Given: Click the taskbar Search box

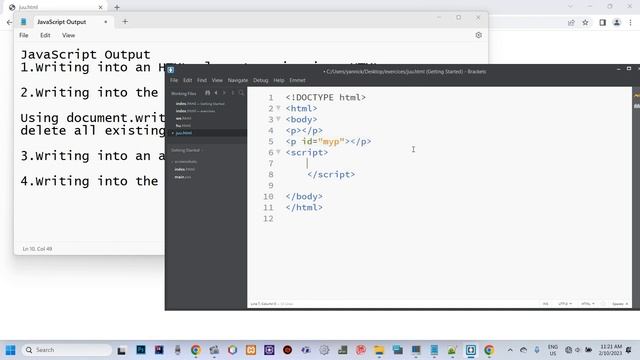Looking at the screenshot, I should coord(67,350).
